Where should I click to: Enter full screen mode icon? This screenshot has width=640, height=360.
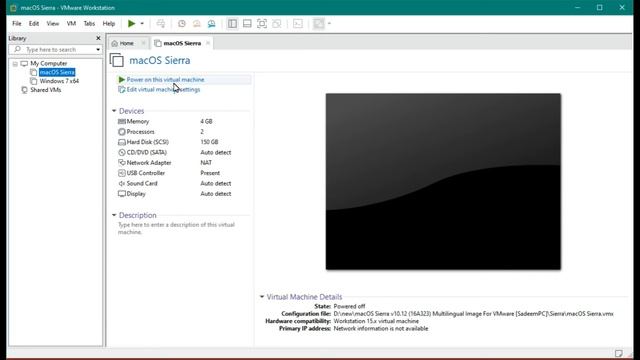262,24
